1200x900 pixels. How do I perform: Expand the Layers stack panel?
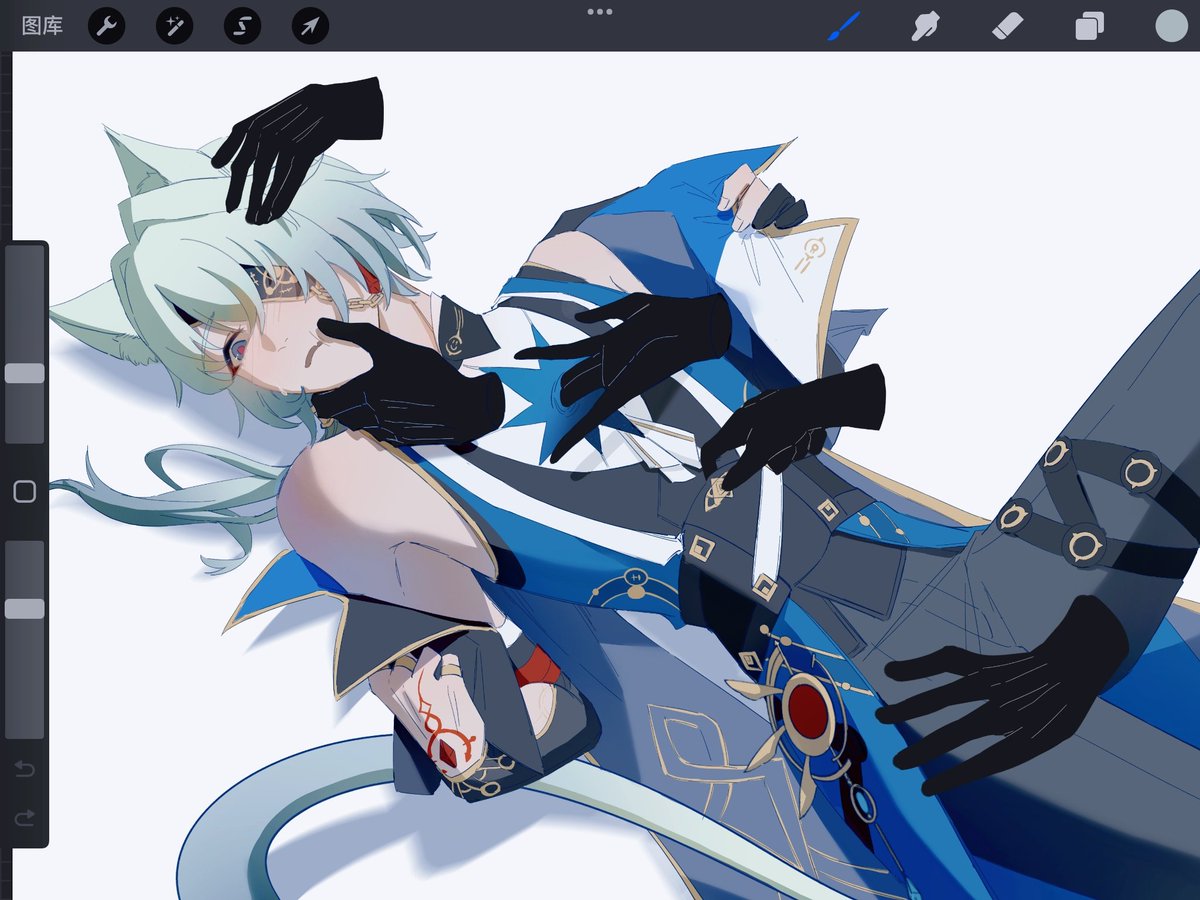pyautogui.click(x=1090, y=26)
